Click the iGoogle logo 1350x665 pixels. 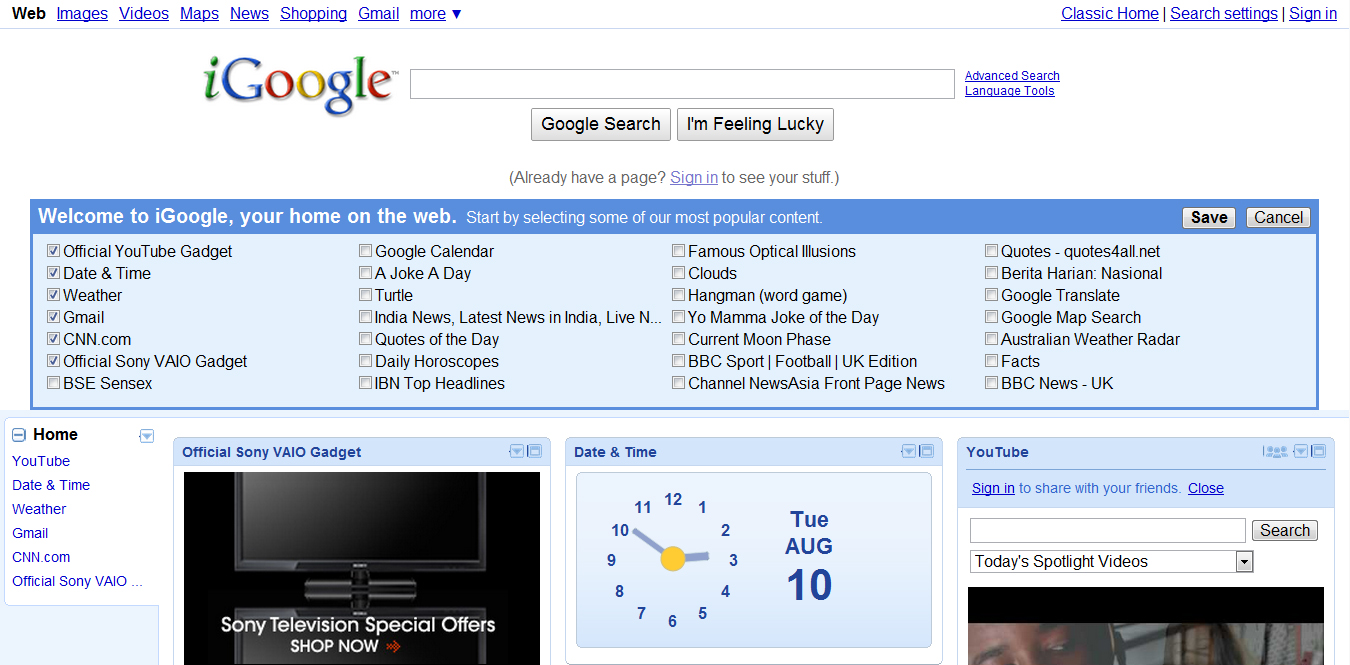click(x=301, y=86)
